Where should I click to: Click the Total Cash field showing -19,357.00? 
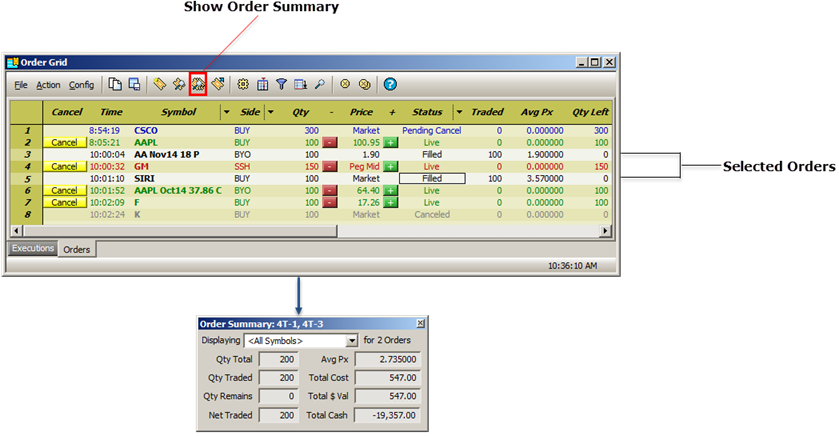click(x=388, y=415)
